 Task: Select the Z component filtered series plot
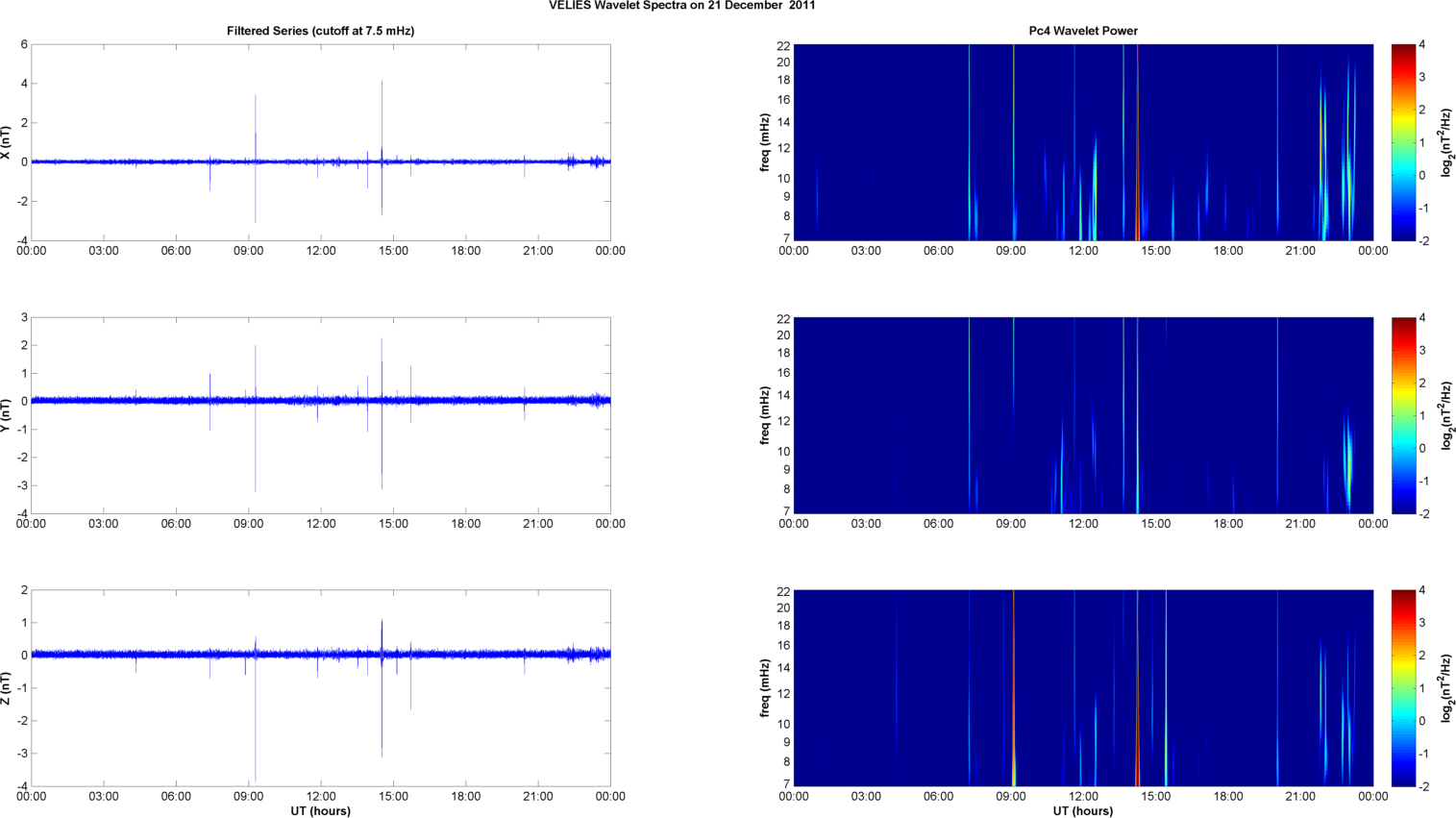(320, 688)
